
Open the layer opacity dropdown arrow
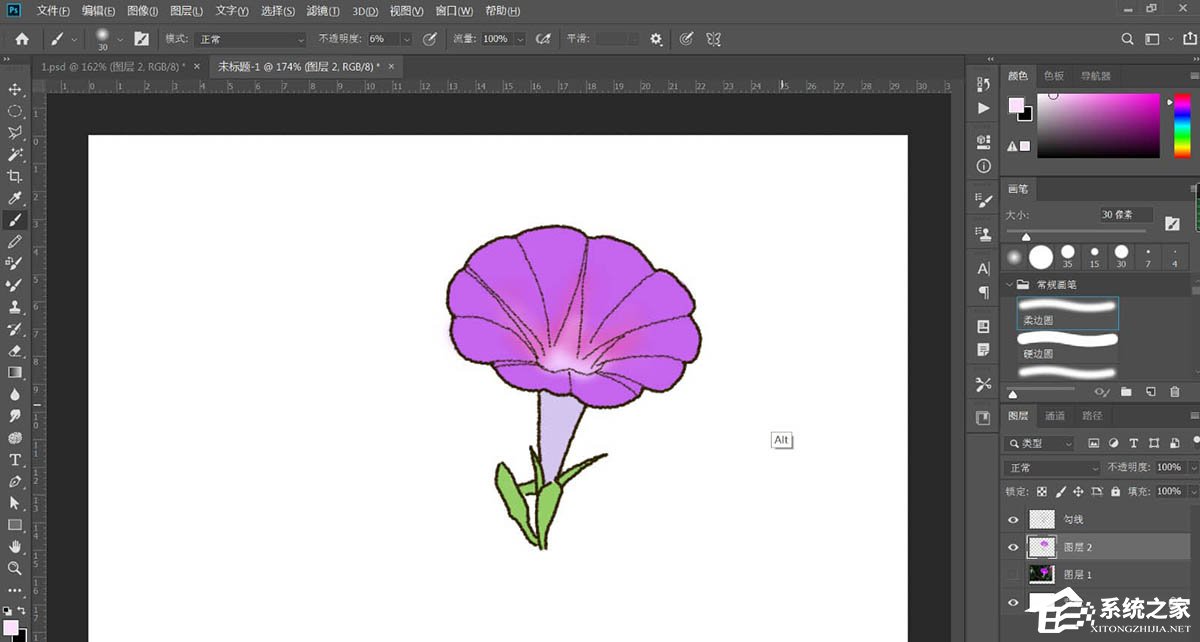(x=1192, y=467)
